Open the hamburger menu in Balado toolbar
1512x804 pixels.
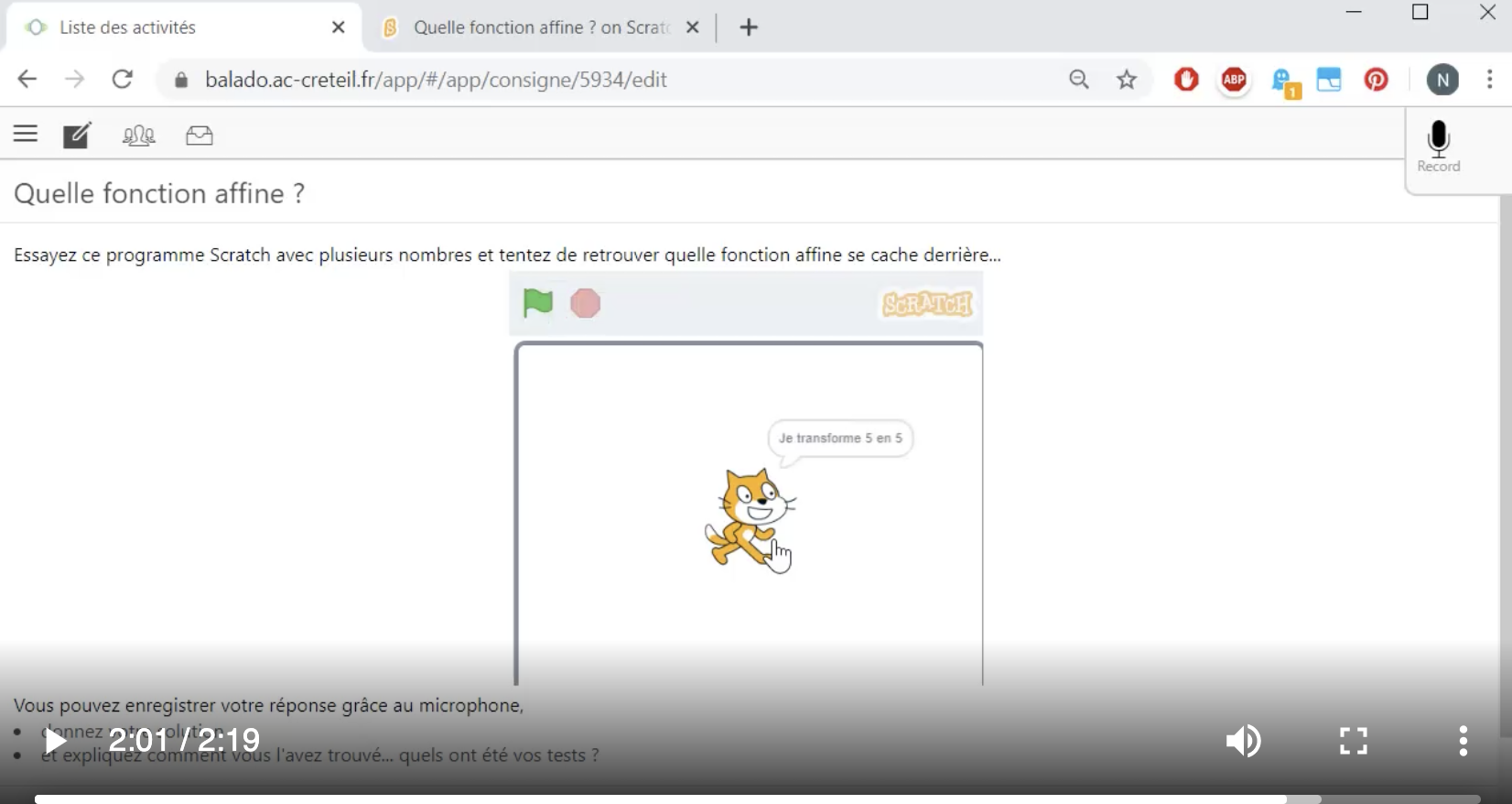pyautogui.click(x=26, y=135)
